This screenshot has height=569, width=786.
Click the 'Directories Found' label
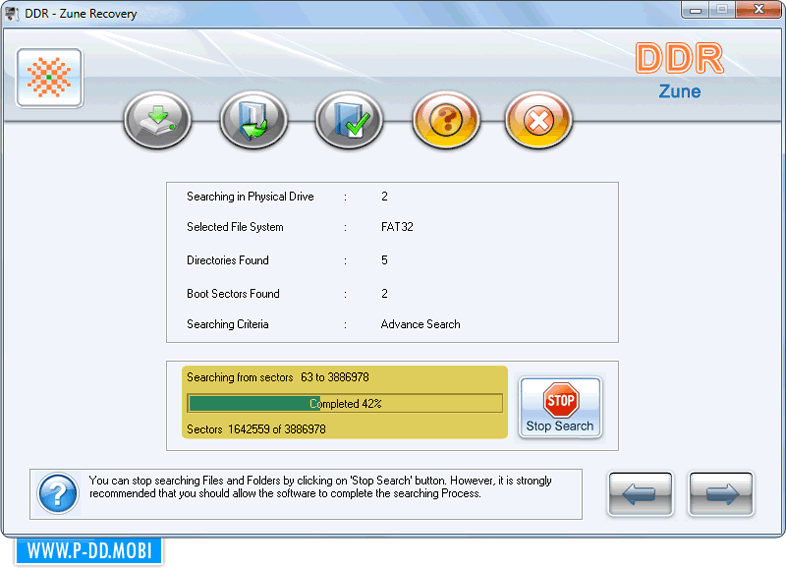(x=228, y=260)
